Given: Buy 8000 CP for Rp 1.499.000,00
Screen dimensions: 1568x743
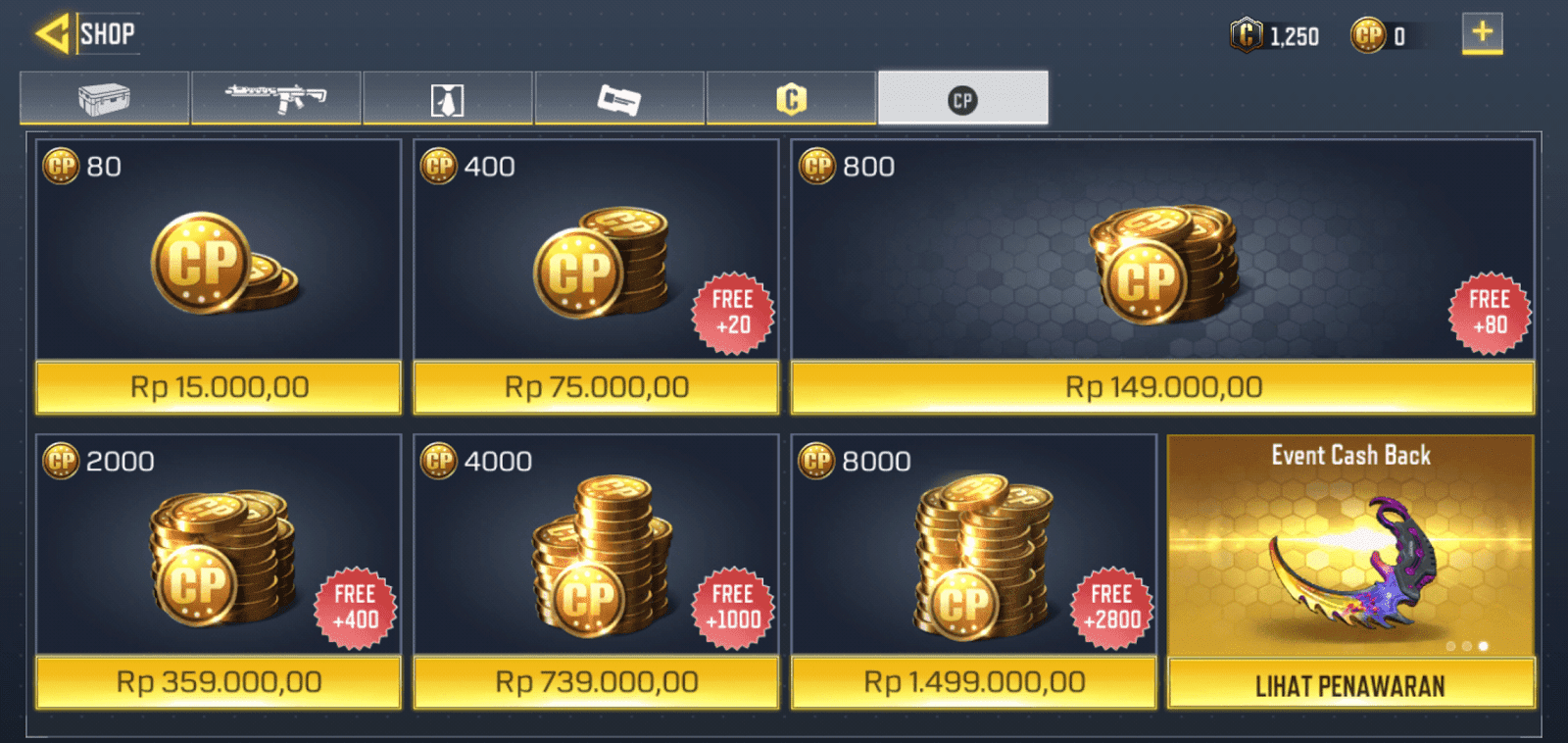Looking at the screenshot, I should click(x=974, y=682).
